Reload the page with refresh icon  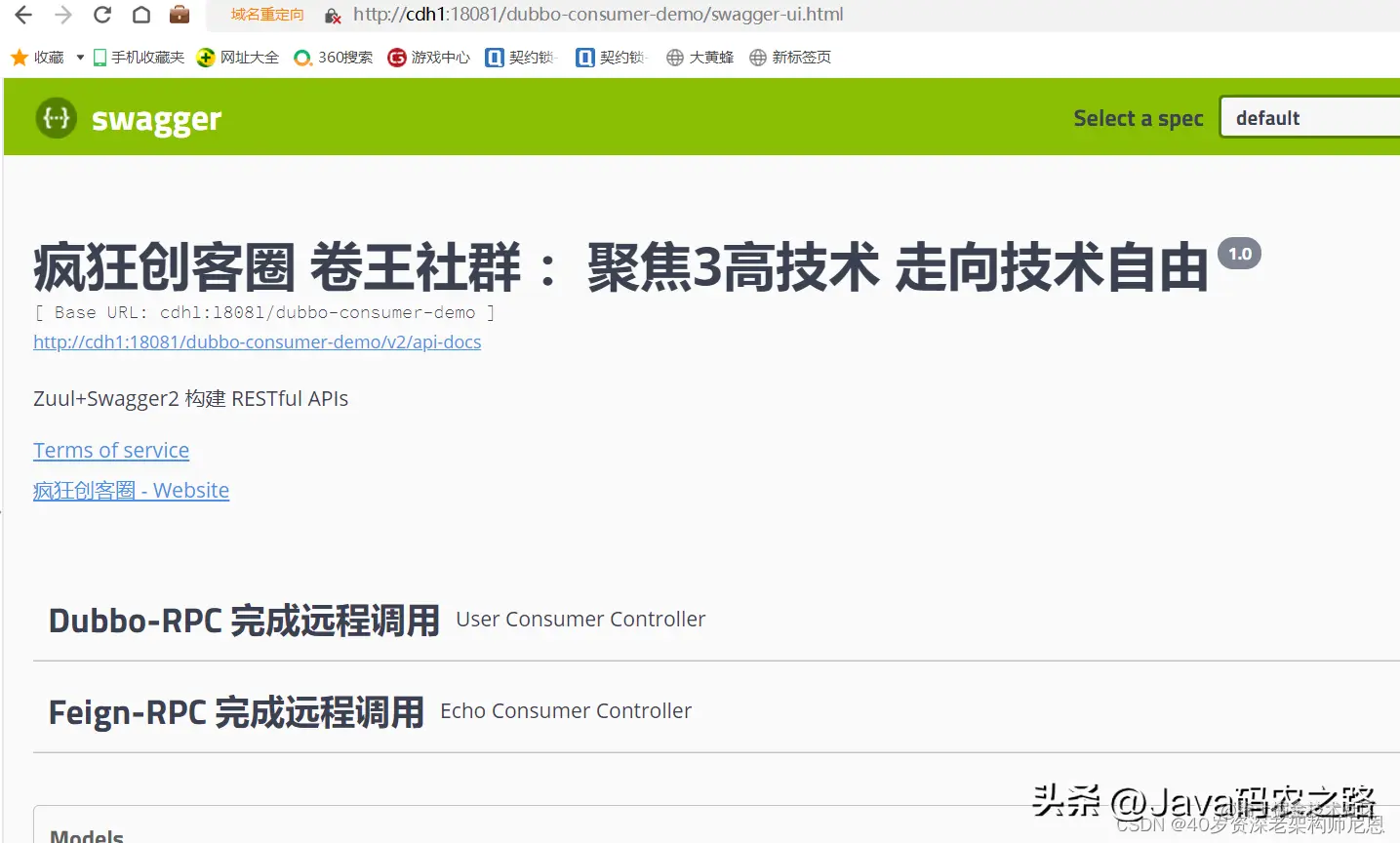(x=102, y=15)
